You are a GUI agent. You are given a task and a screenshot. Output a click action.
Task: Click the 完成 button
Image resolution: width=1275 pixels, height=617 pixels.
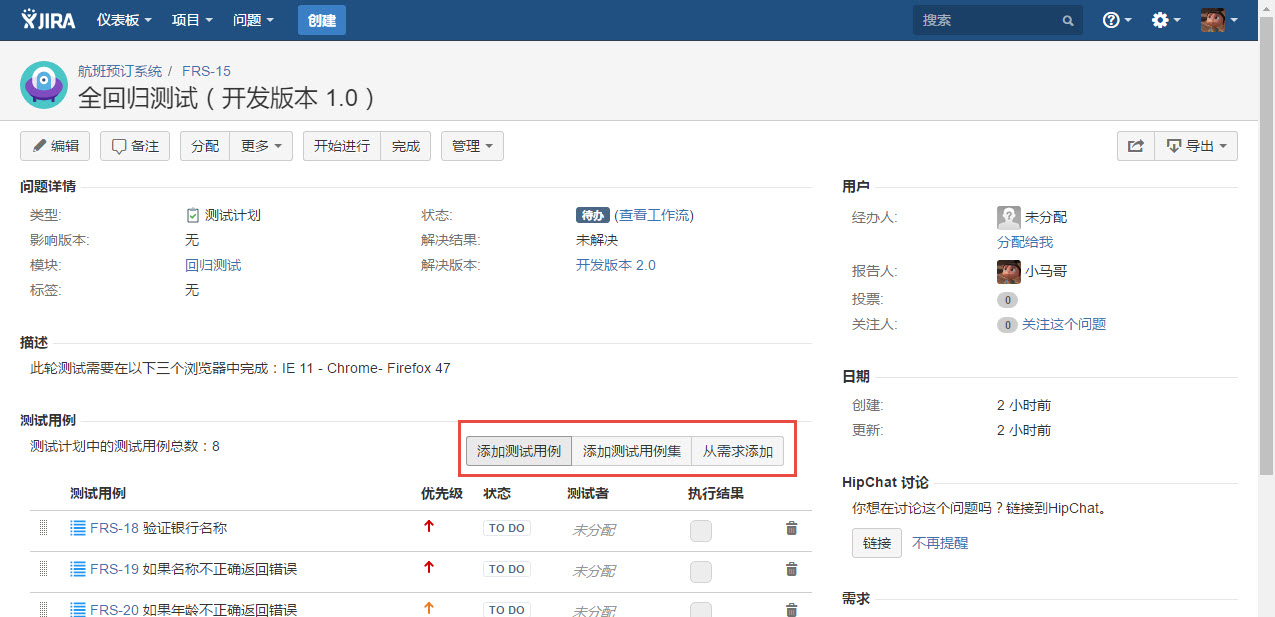(x=406, y=146)
